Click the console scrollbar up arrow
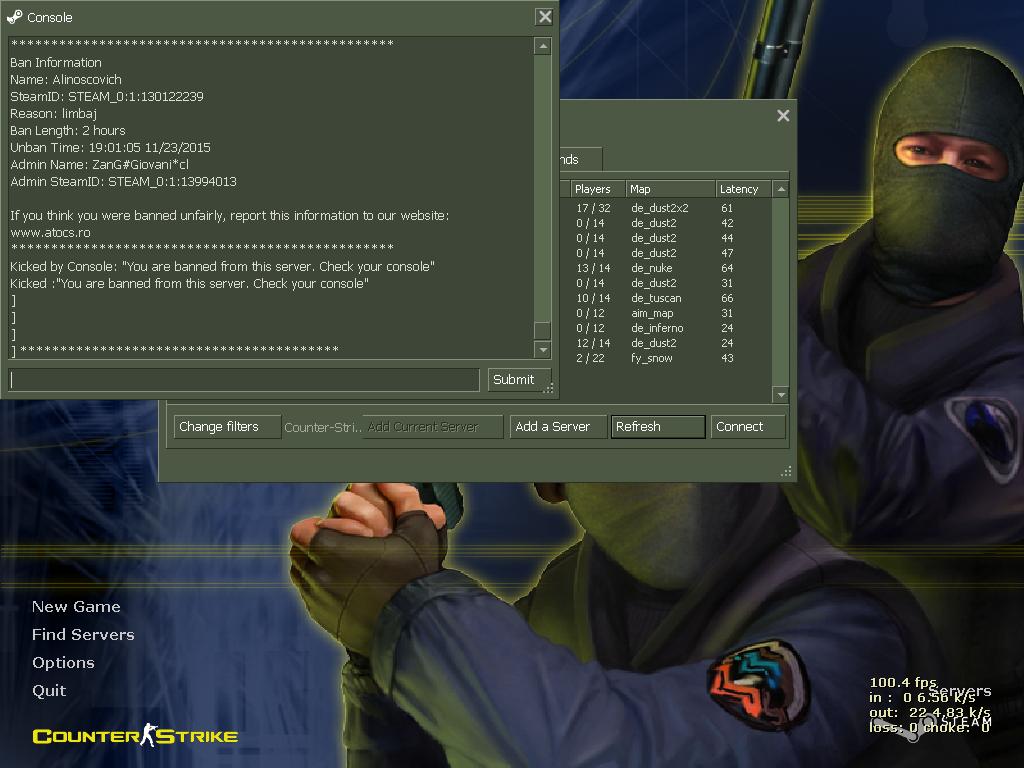 click(542, 46)
